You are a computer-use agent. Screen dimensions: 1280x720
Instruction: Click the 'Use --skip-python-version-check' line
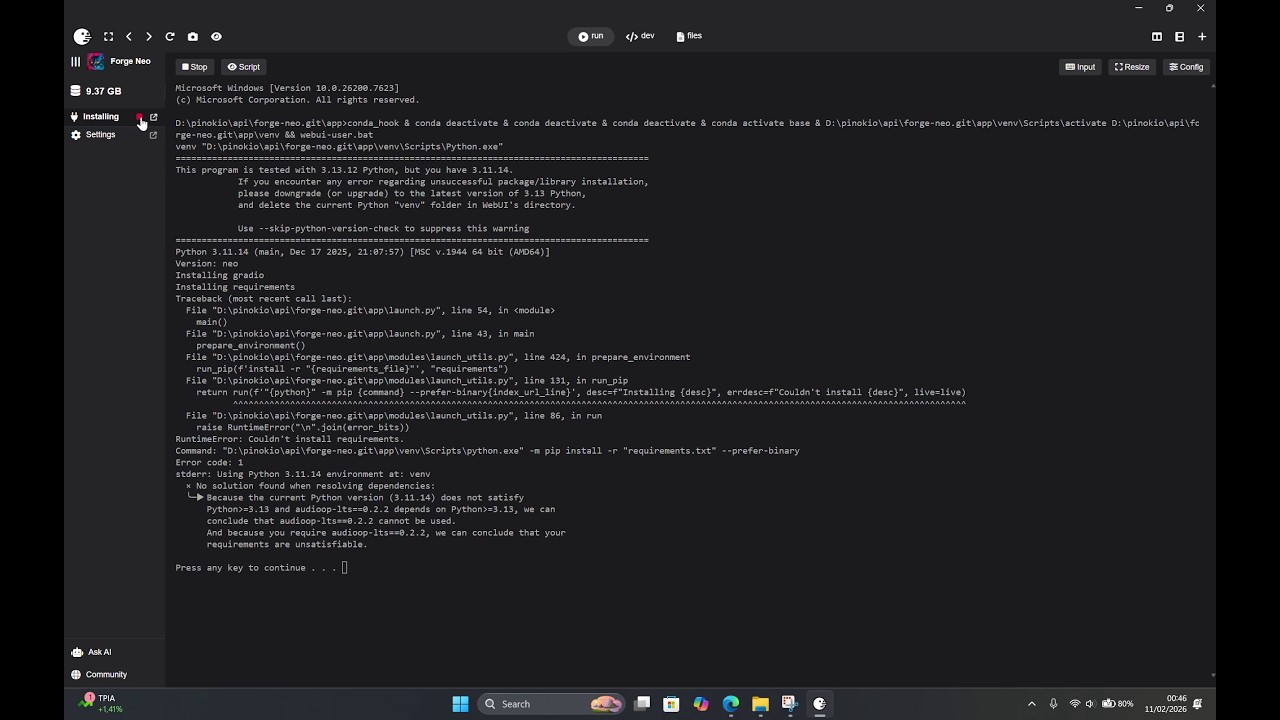[383, 229]
